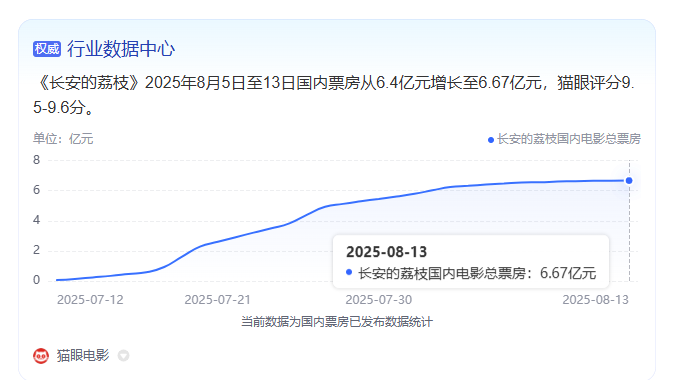This screenshot has width=676, height=380.
Task: Expand the dropdown arrow beside 猫眼电影
Action: pyautogui.click(x=123, y=356)
